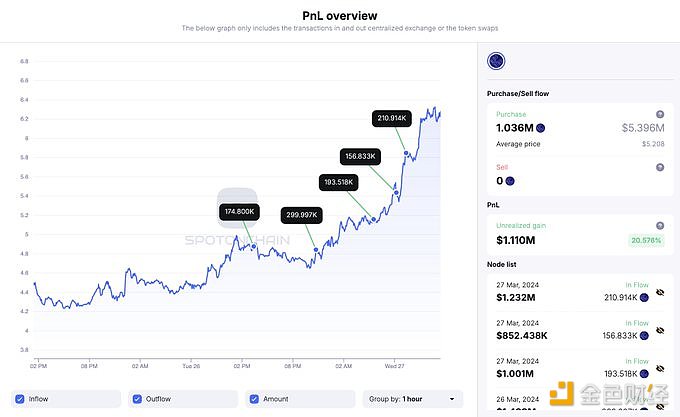Select the 174.800K chart marker label
The height and width of the screenshot is (417, 680).
tap(239, 212)
